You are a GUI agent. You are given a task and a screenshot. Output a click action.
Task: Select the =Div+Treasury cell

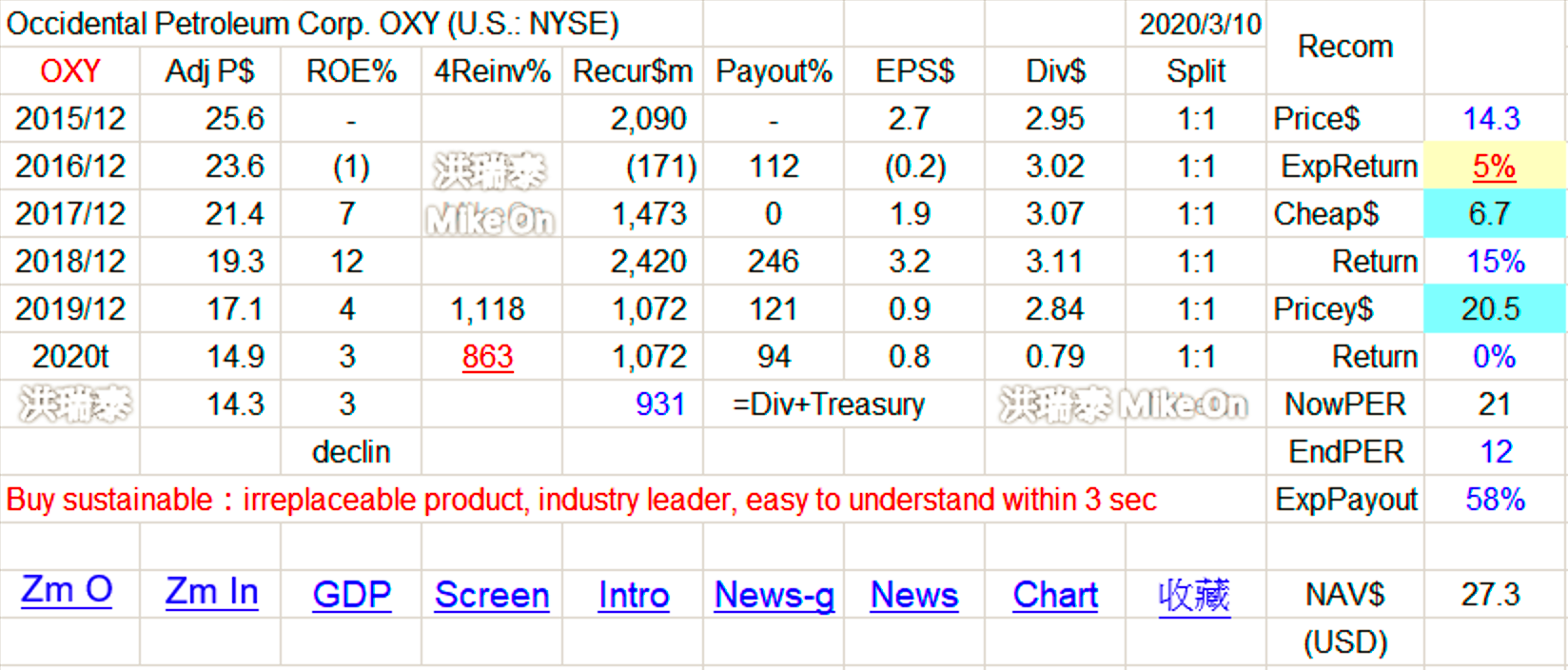(x=829, y=404)
